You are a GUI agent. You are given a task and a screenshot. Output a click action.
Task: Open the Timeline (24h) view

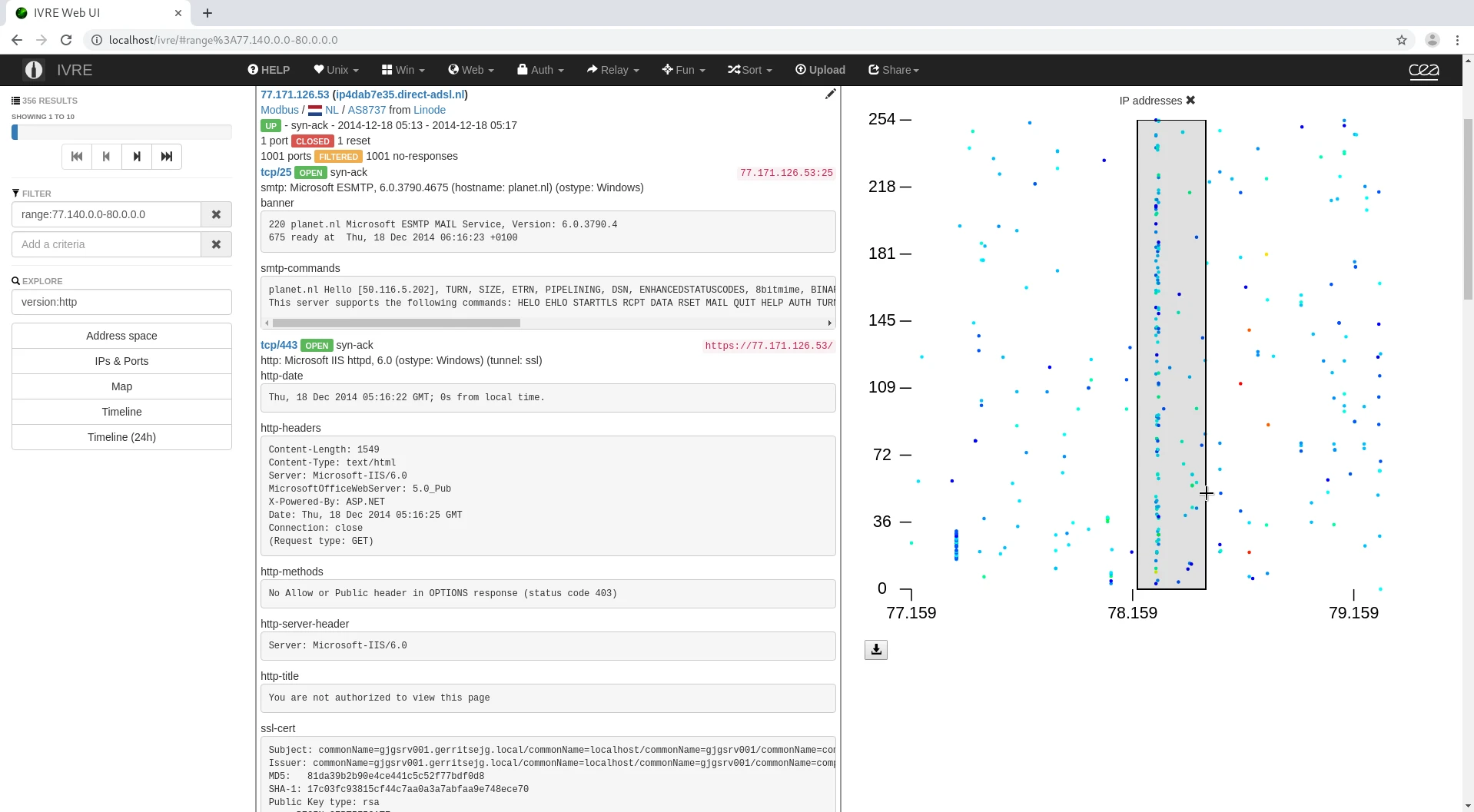(121, 437)
